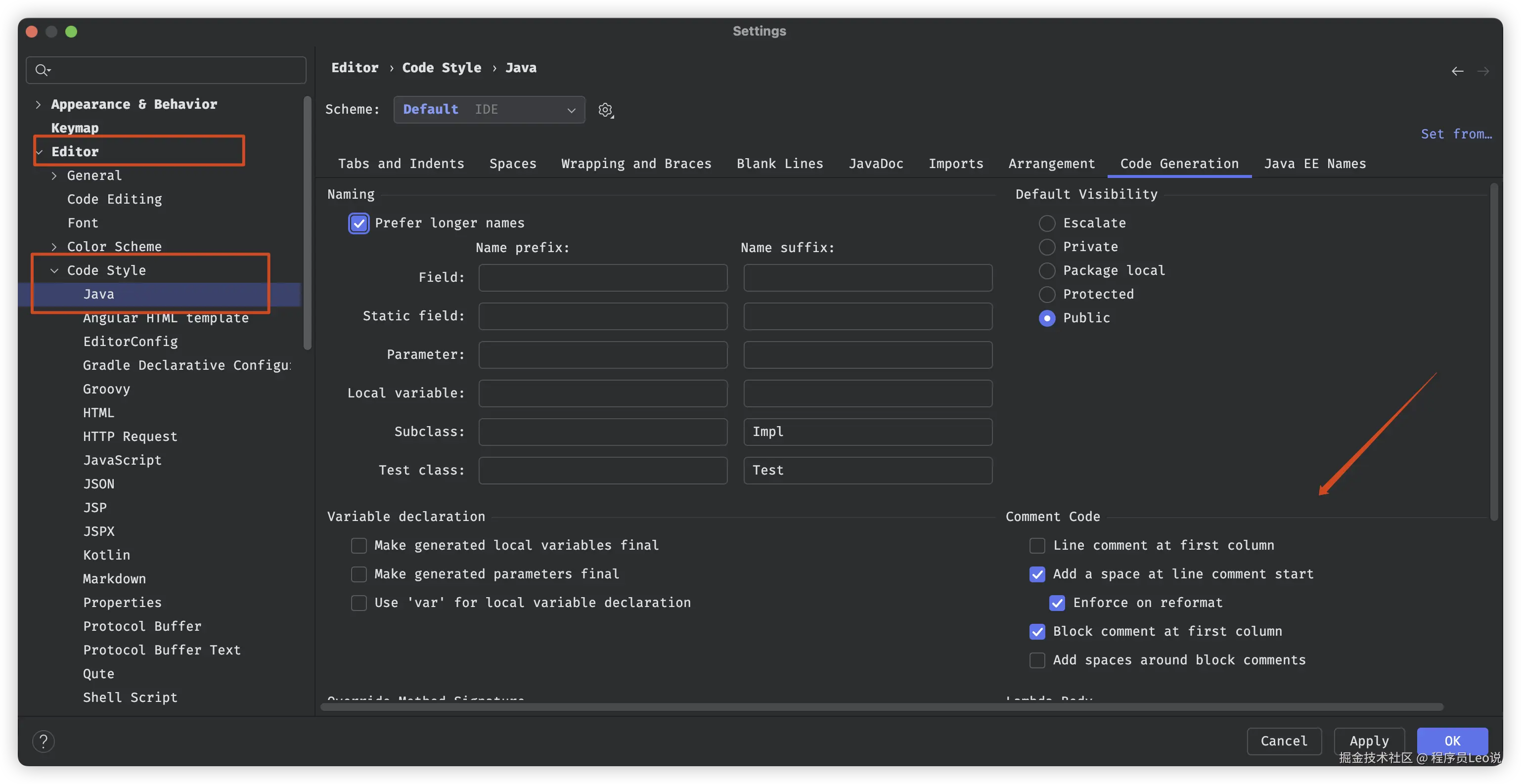Expand the Color Scheme node
This screenshot has height=784, width=1521.
pos(54,247)
